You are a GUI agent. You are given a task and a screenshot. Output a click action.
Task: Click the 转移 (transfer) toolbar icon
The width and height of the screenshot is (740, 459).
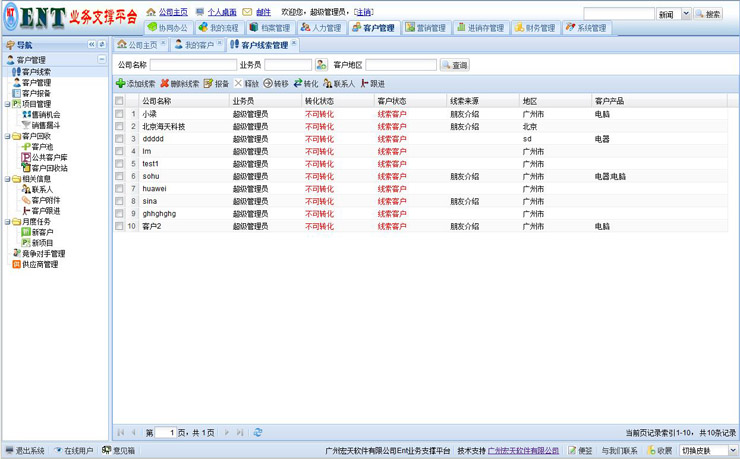pyautogui.click(x=268, y=84)
